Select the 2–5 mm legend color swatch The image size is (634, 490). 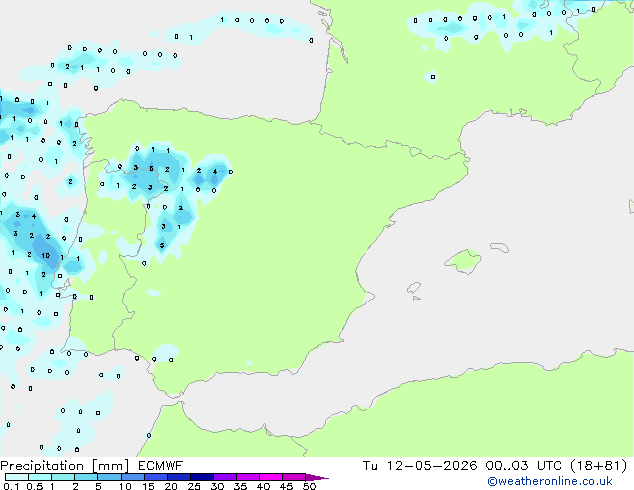(x=86, y=477)
